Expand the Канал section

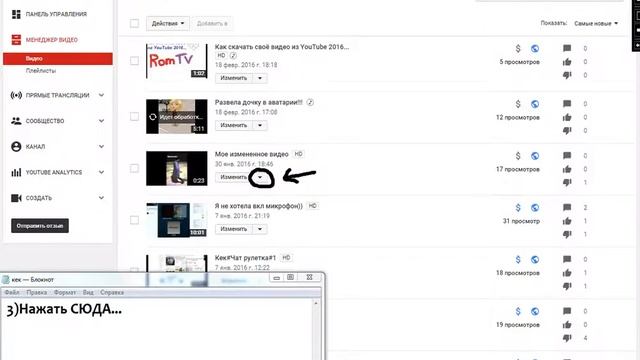[101, 147]
